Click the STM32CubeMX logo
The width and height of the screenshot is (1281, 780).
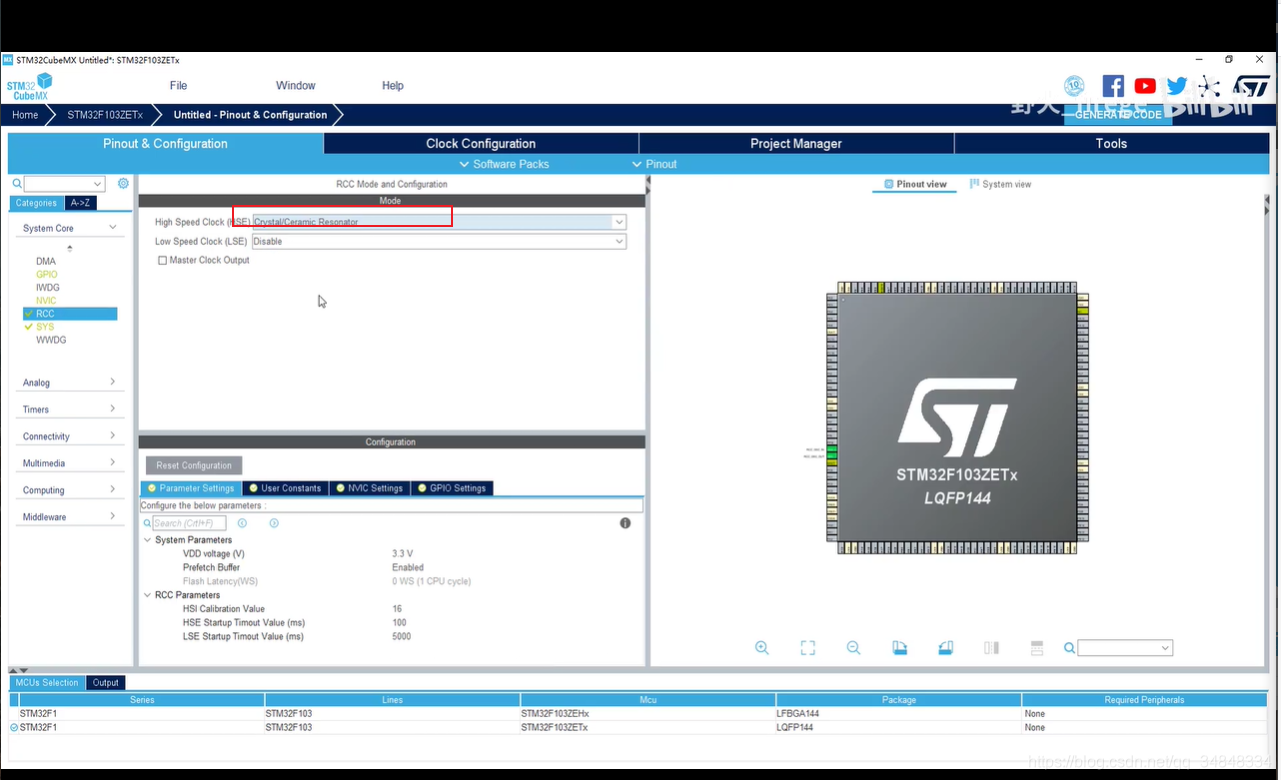(x=29, y=87)
